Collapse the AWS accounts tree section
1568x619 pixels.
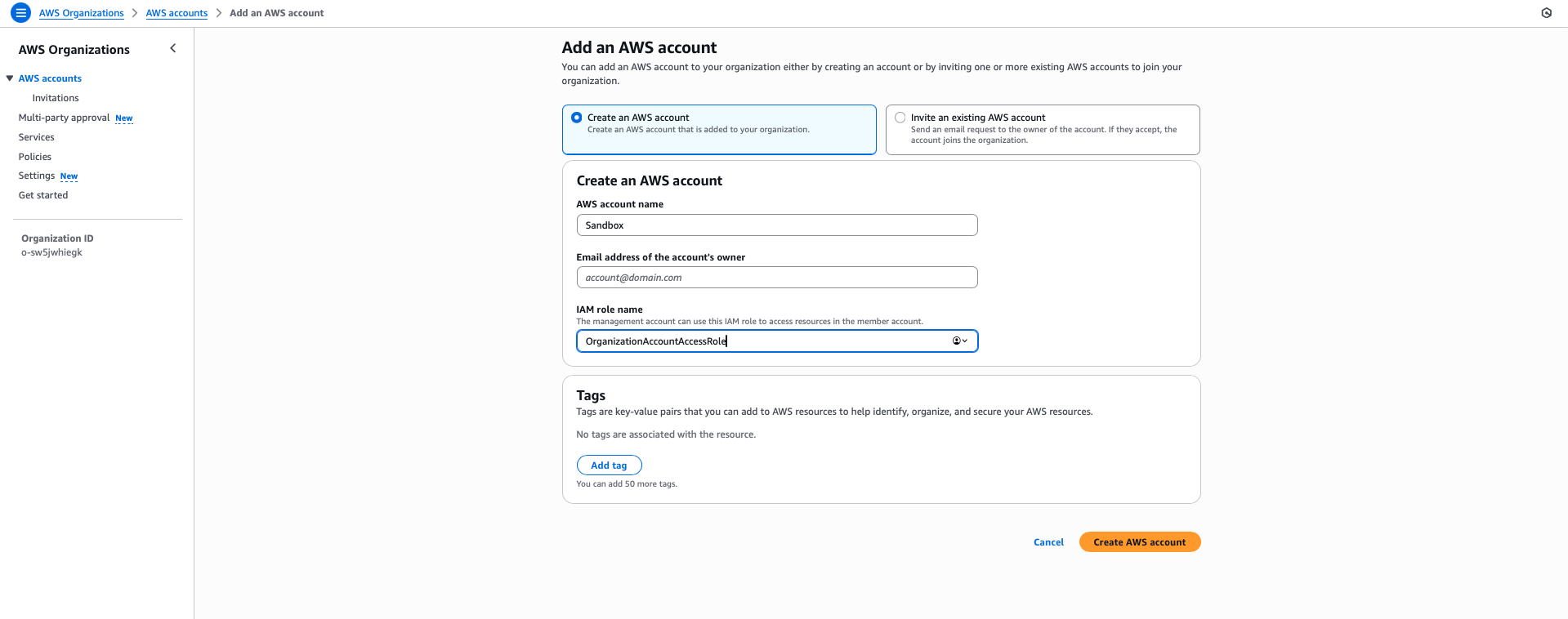coord(10,78)
